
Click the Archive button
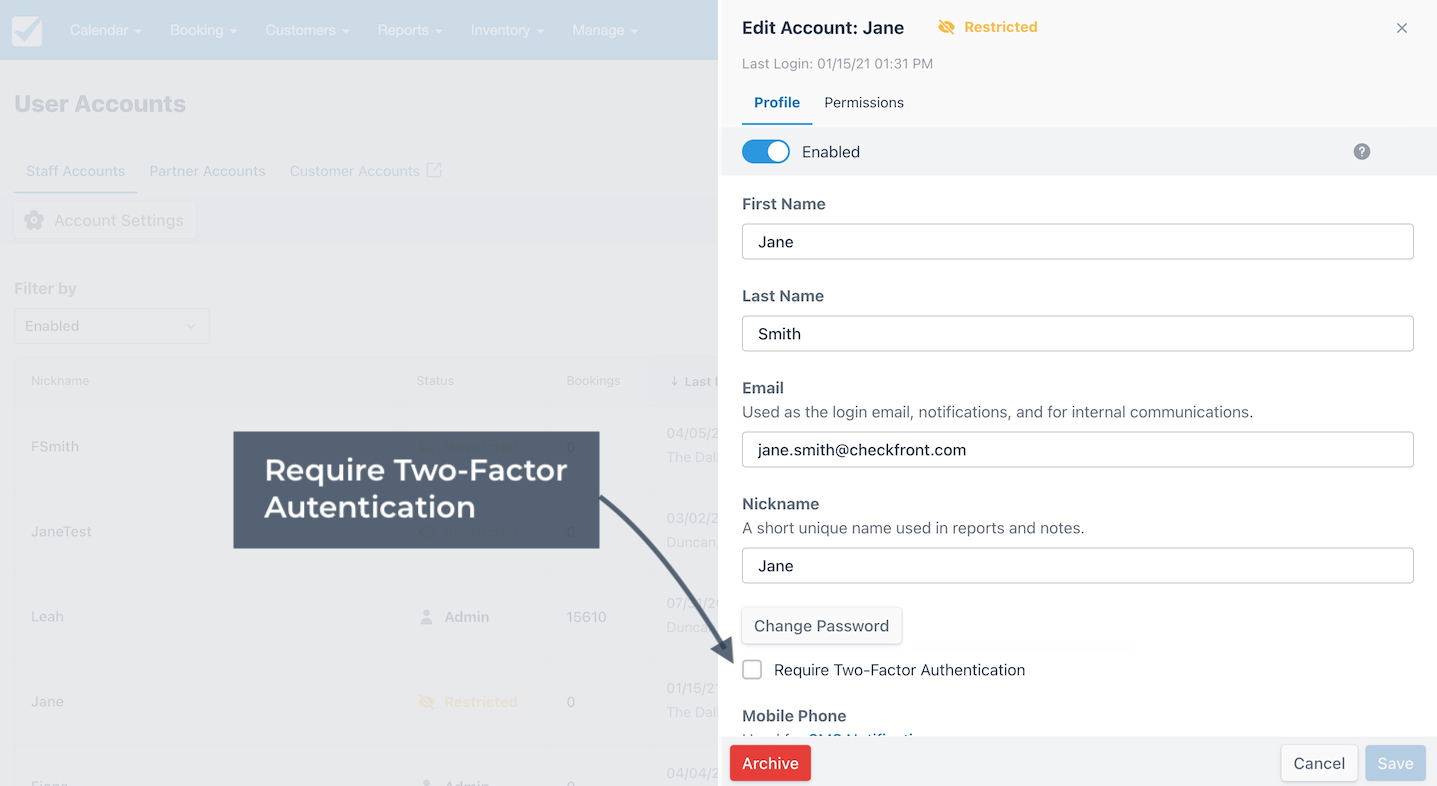pyautogui.click(x=769, y=762)
